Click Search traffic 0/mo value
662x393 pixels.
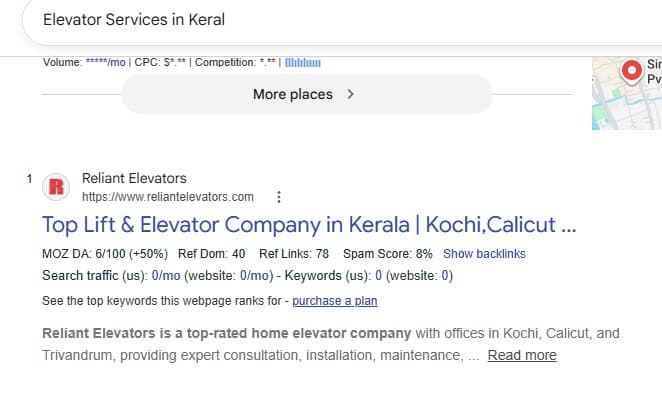166,276
